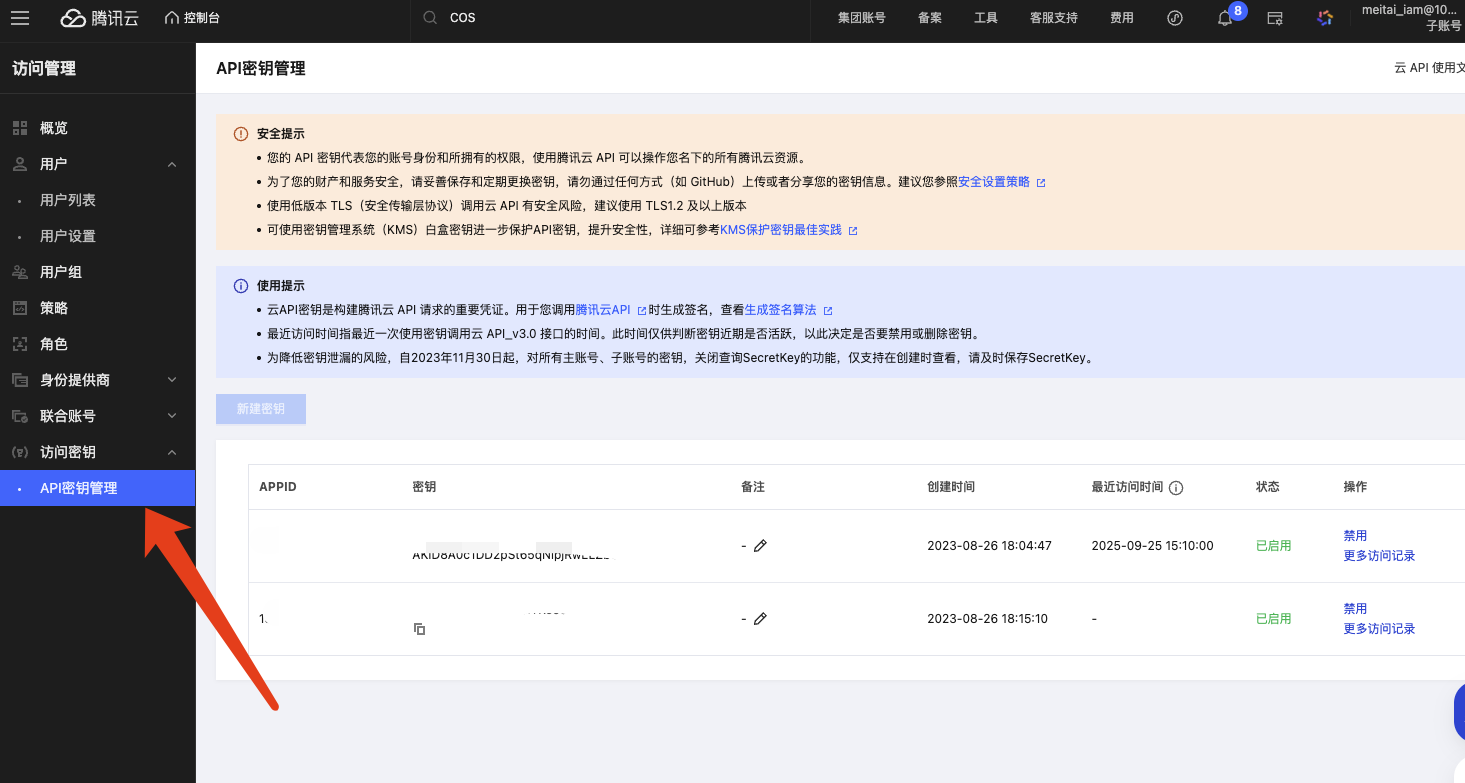This screenshot has width=1465, height=783.
Task: Collapse the 用户 sidebar section
Action: [172, 164]
